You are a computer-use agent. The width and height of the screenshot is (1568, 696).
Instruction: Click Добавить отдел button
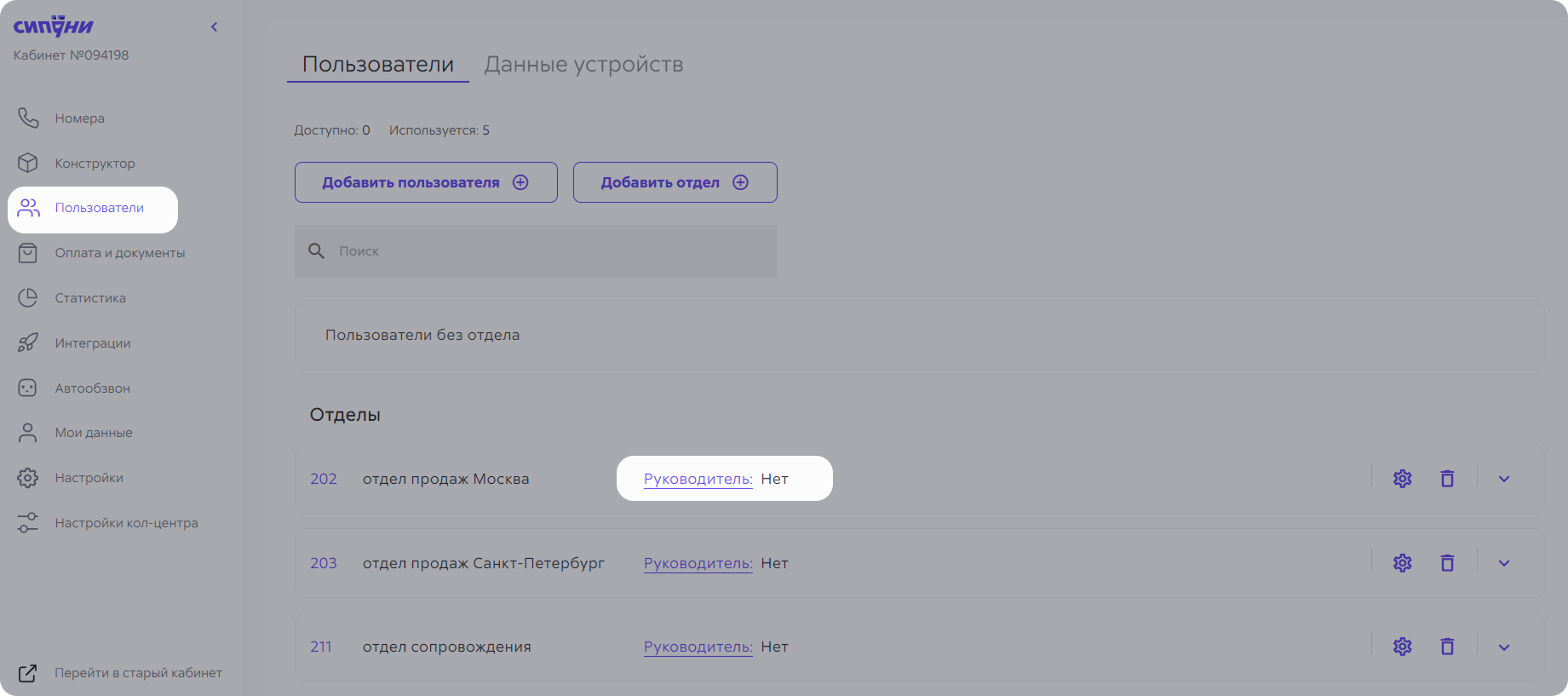[x=675, y=182]
